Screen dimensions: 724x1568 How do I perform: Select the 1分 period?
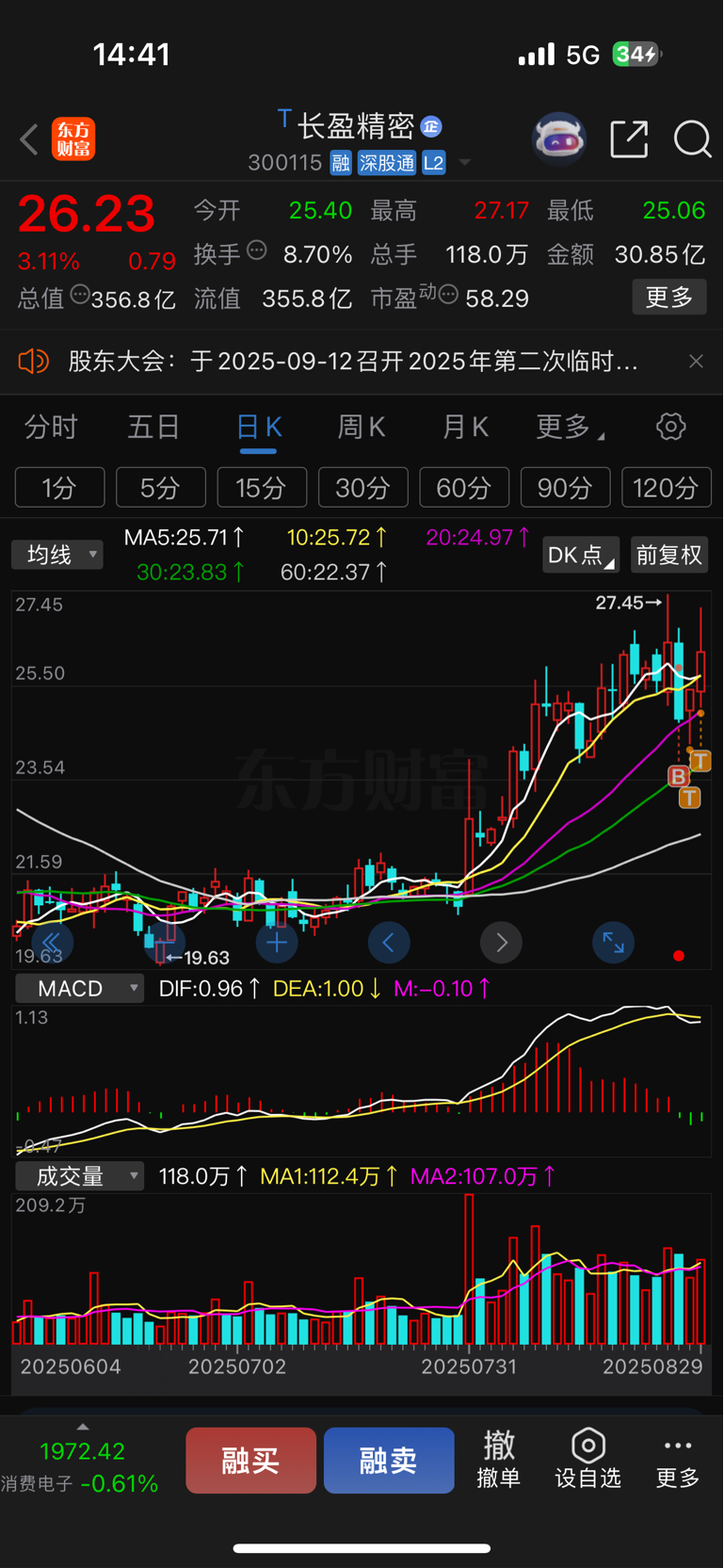(59, 488)
